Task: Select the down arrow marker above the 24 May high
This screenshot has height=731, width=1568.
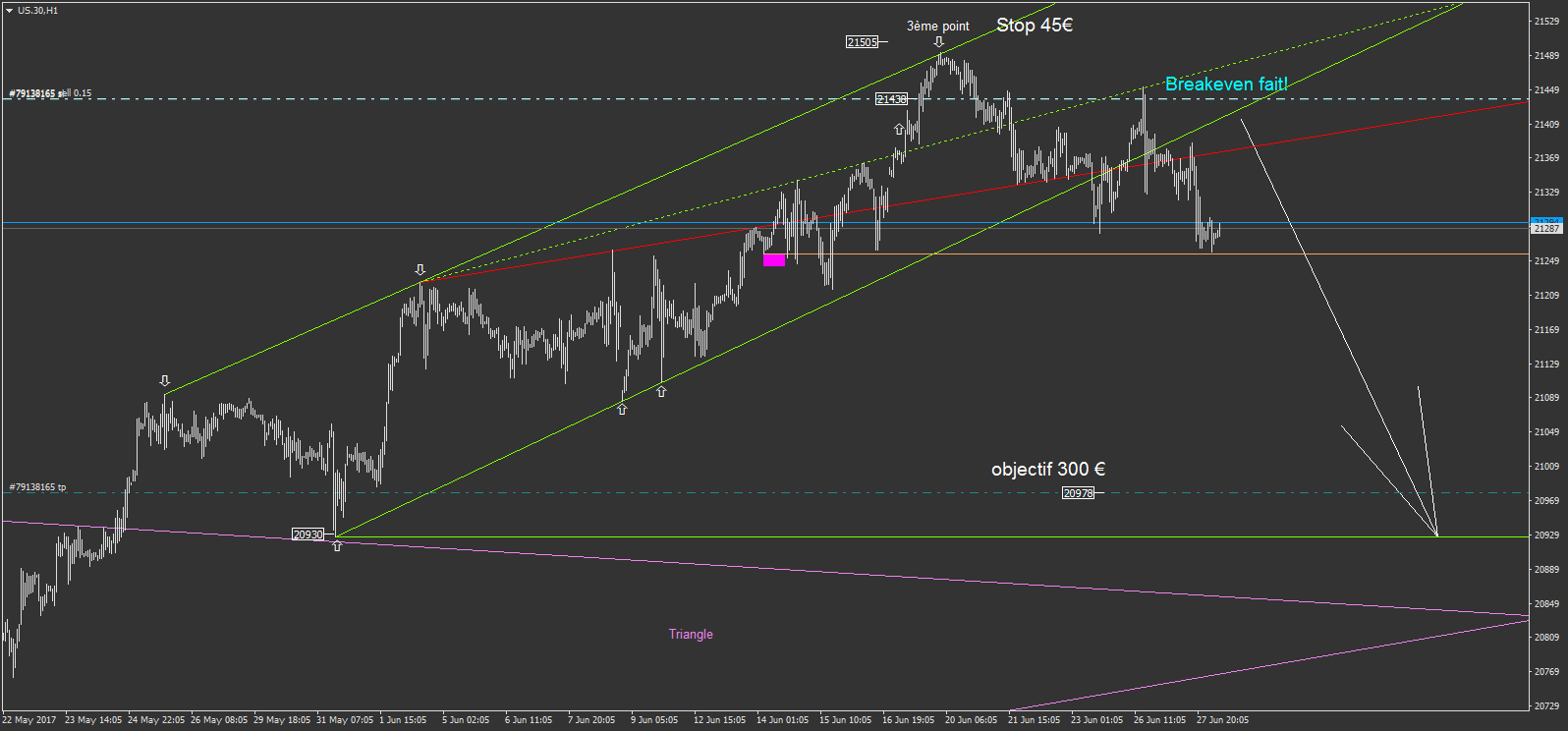Action: 165,381
